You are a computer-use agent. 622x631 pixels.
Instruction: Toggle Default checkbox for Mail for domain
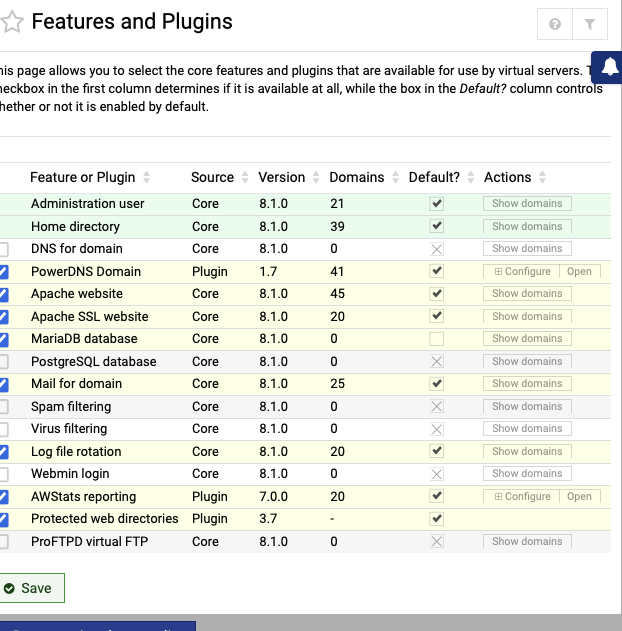[x=437, y=384]
